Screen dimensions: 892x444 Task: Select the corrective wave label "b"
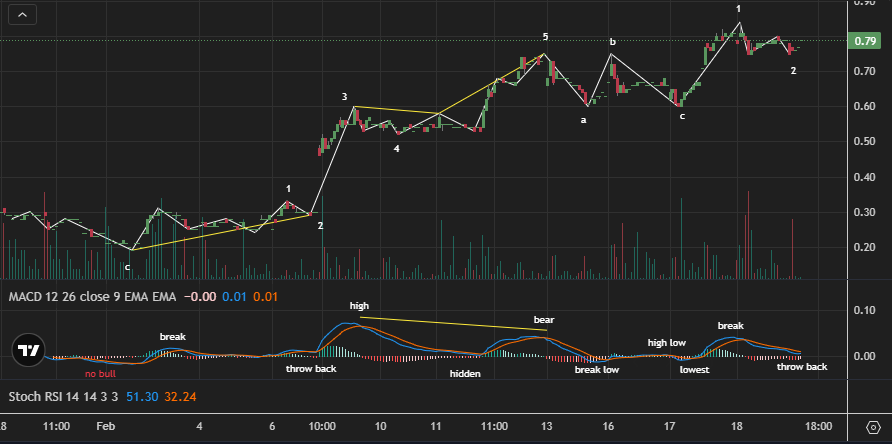click(613, 42)
